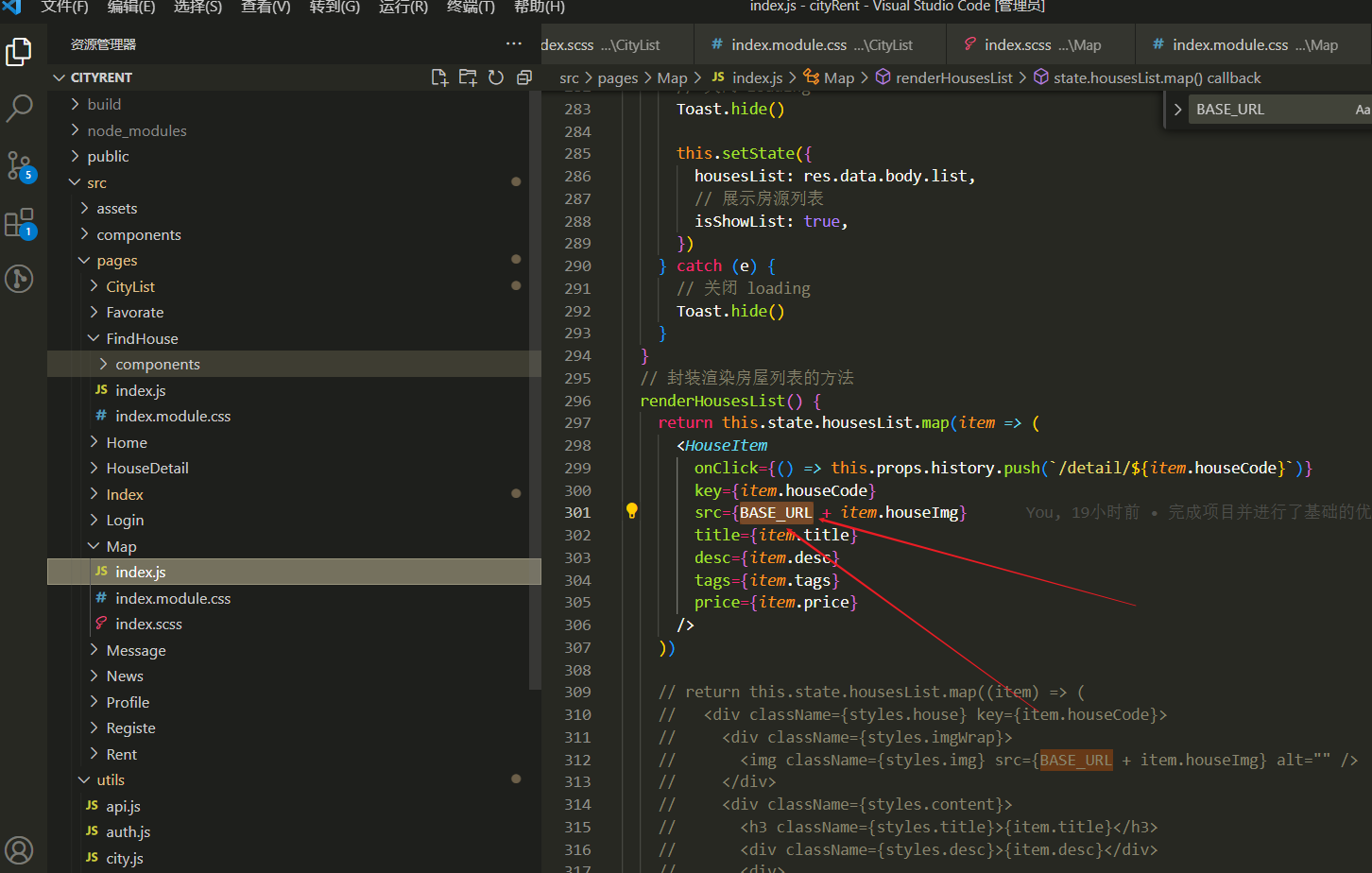Image resolution: width=1372 pixels, height=873 pixels.
Task: Open the explorer more actions ellipsis
Action: click(514, 43)
